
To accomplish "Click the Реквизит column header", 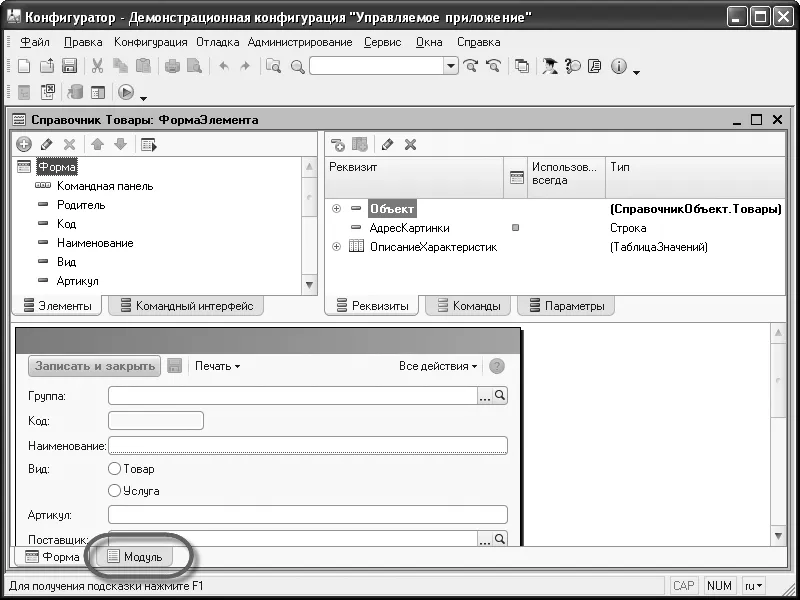I will (414, 177).
